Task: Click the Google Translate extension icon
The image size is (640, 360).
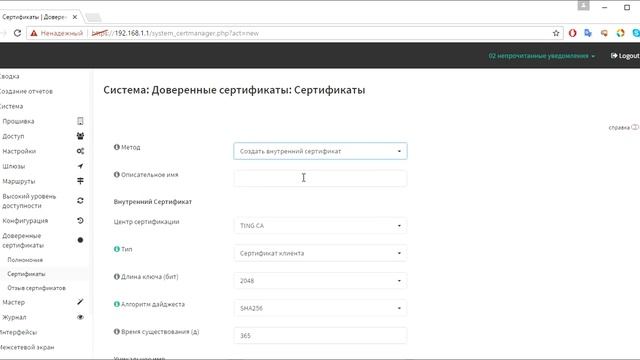Action: [588, 33]
